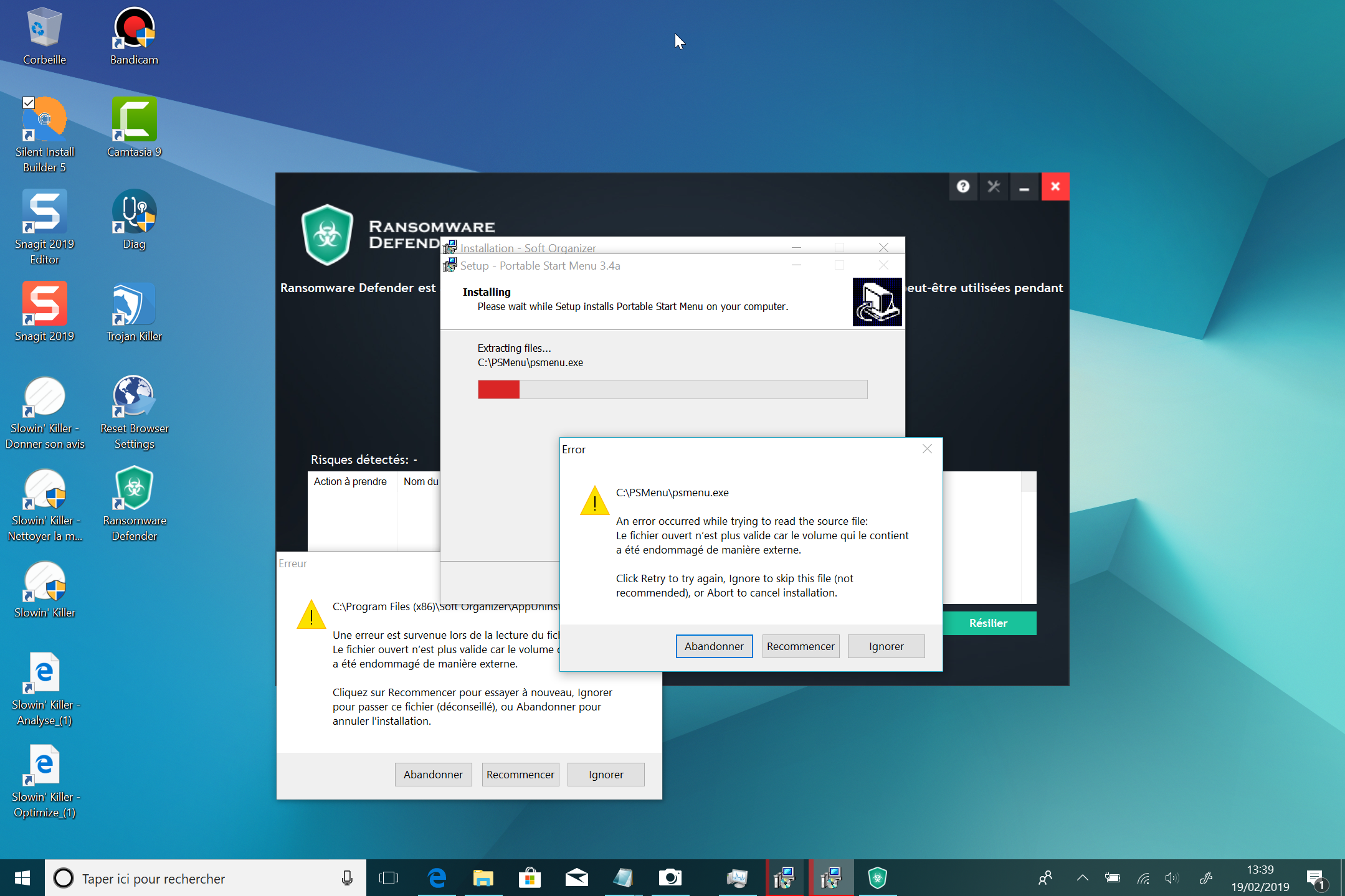Open Reset Browser Settings shortcut
1345x896 pixels.
coord(134,412)
